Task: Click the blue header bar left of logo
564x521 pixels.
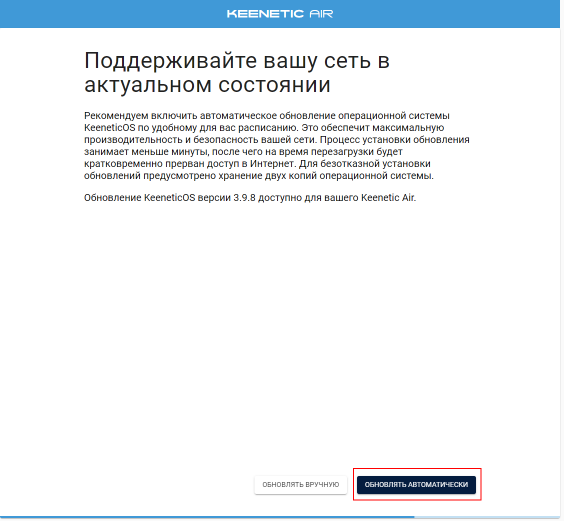Action: pyautogui.click(x=113, y=14)
